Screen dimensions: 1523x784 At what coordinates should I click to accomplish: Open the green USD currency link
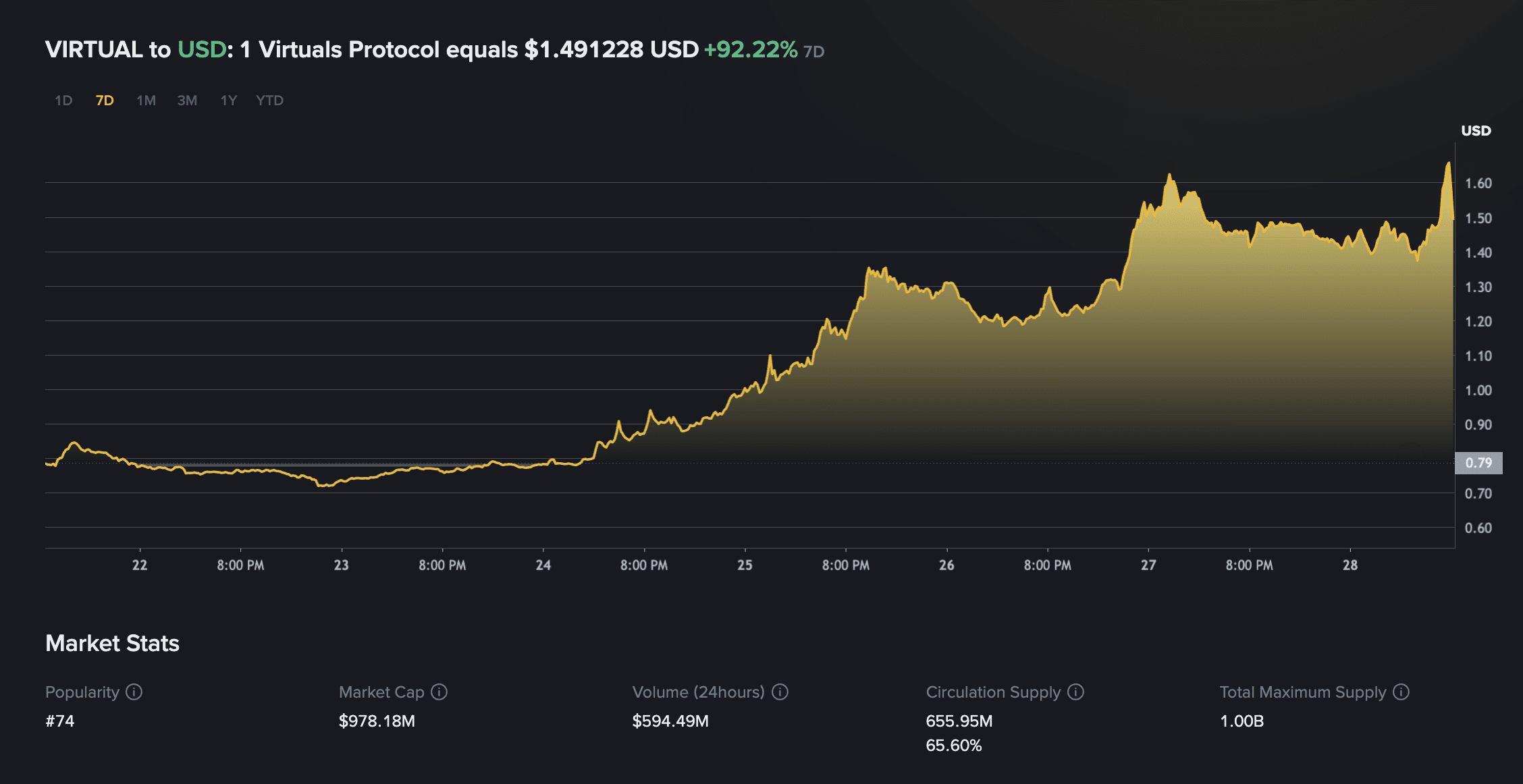[202, 49]
